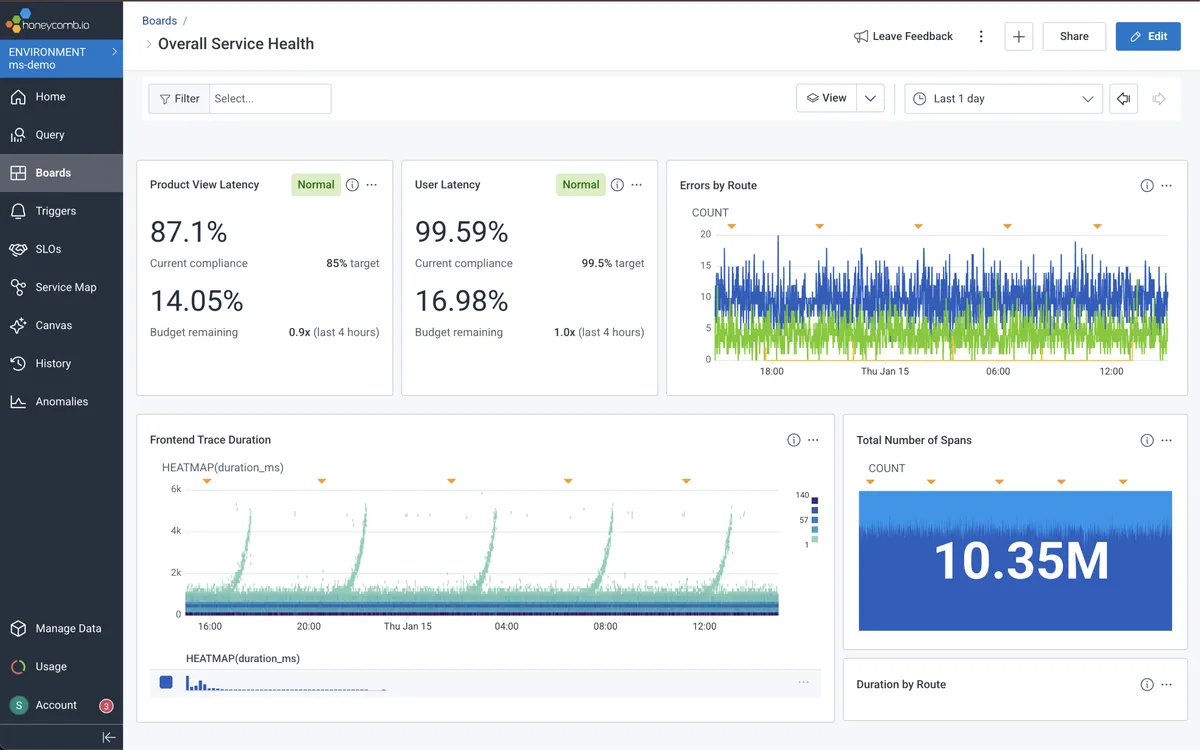Click the User Latency Normal badge
The width and height of the screenshot is (1200, 750).
(x=581, y=185)
